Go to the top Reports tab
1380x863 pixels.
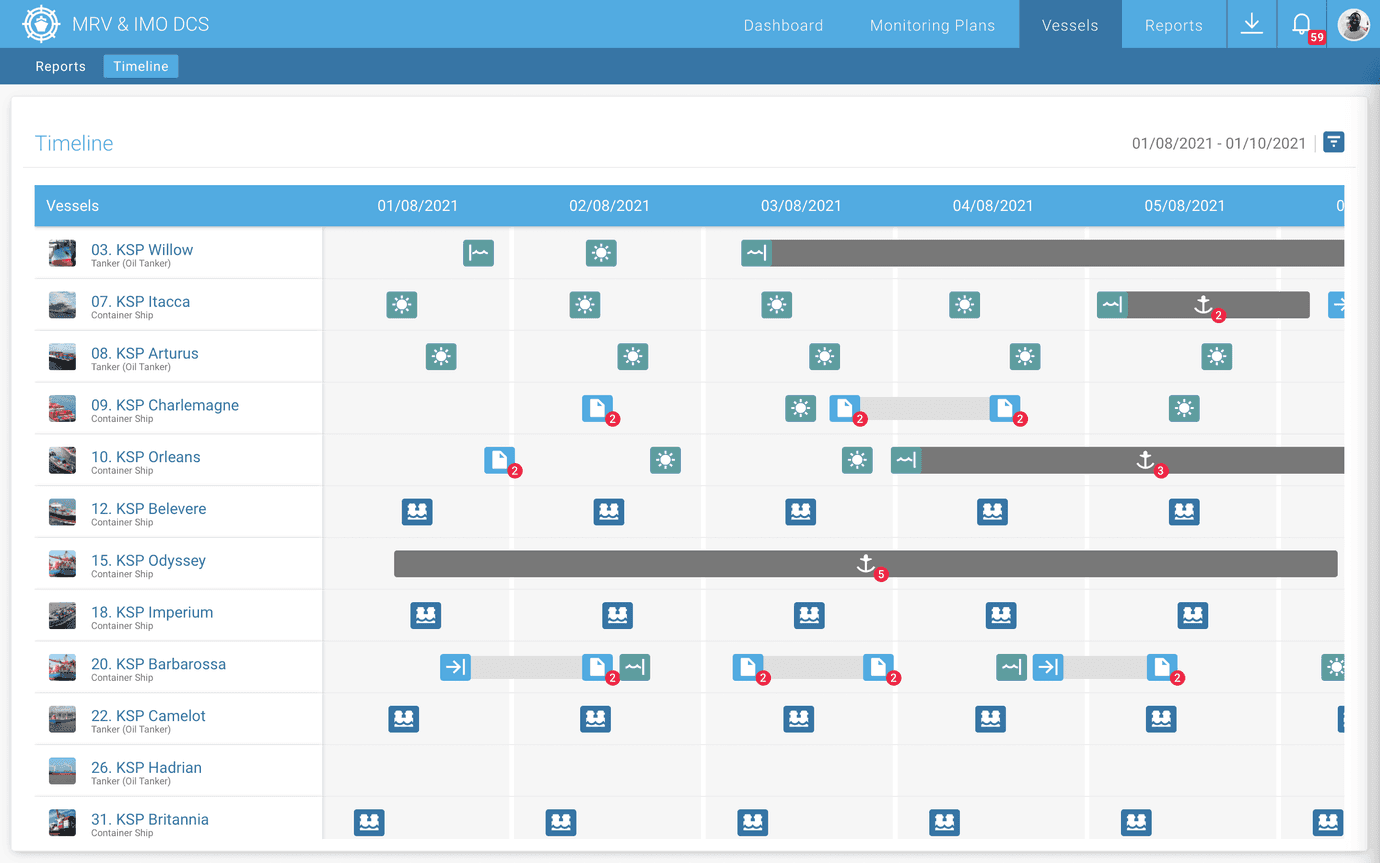click(x=1173, y=25)
